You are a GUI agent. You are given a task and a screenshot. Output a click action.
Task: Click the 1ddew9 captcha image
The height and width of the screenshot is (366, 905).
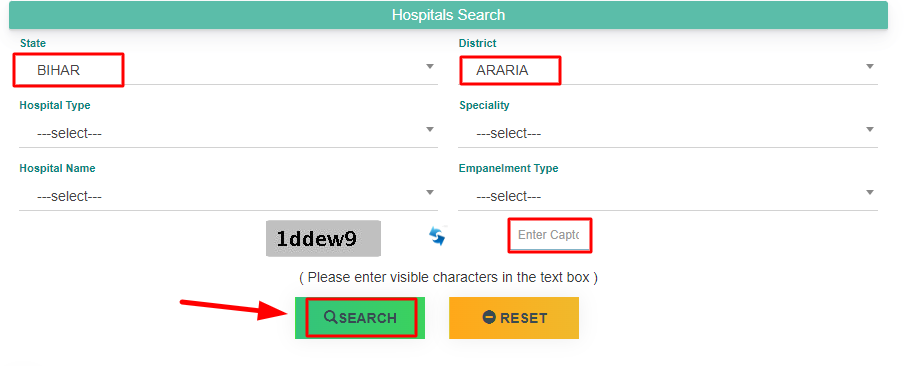(323, 238)
